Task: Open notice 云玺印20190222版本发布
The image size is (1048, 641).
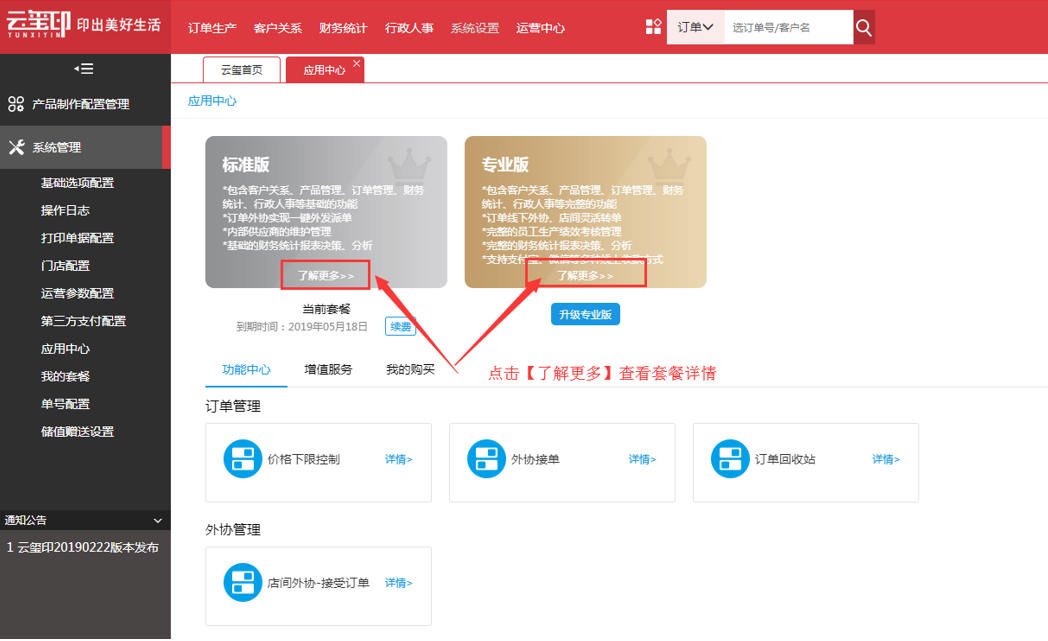Action: [82, 547]
